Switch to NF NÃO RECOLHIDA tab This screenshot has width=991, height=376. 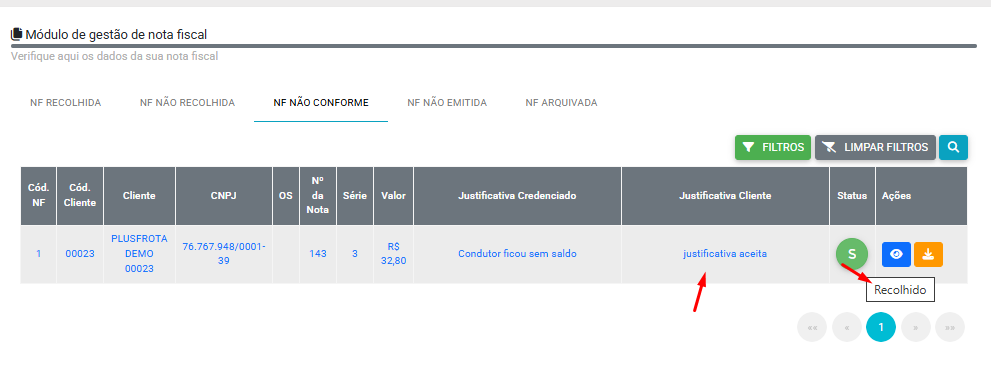187,102
